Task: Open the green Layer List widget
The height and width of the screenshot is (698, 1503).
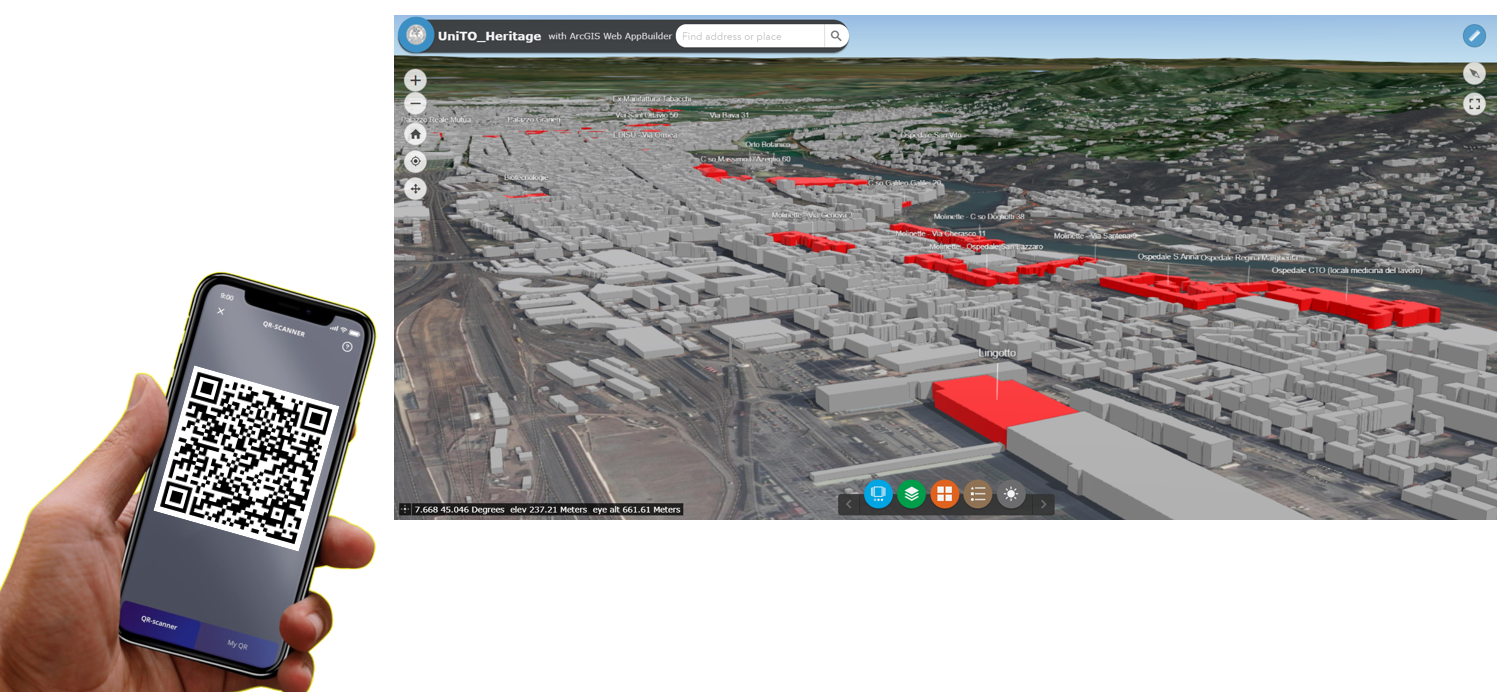Action: (x=911, y=494)
